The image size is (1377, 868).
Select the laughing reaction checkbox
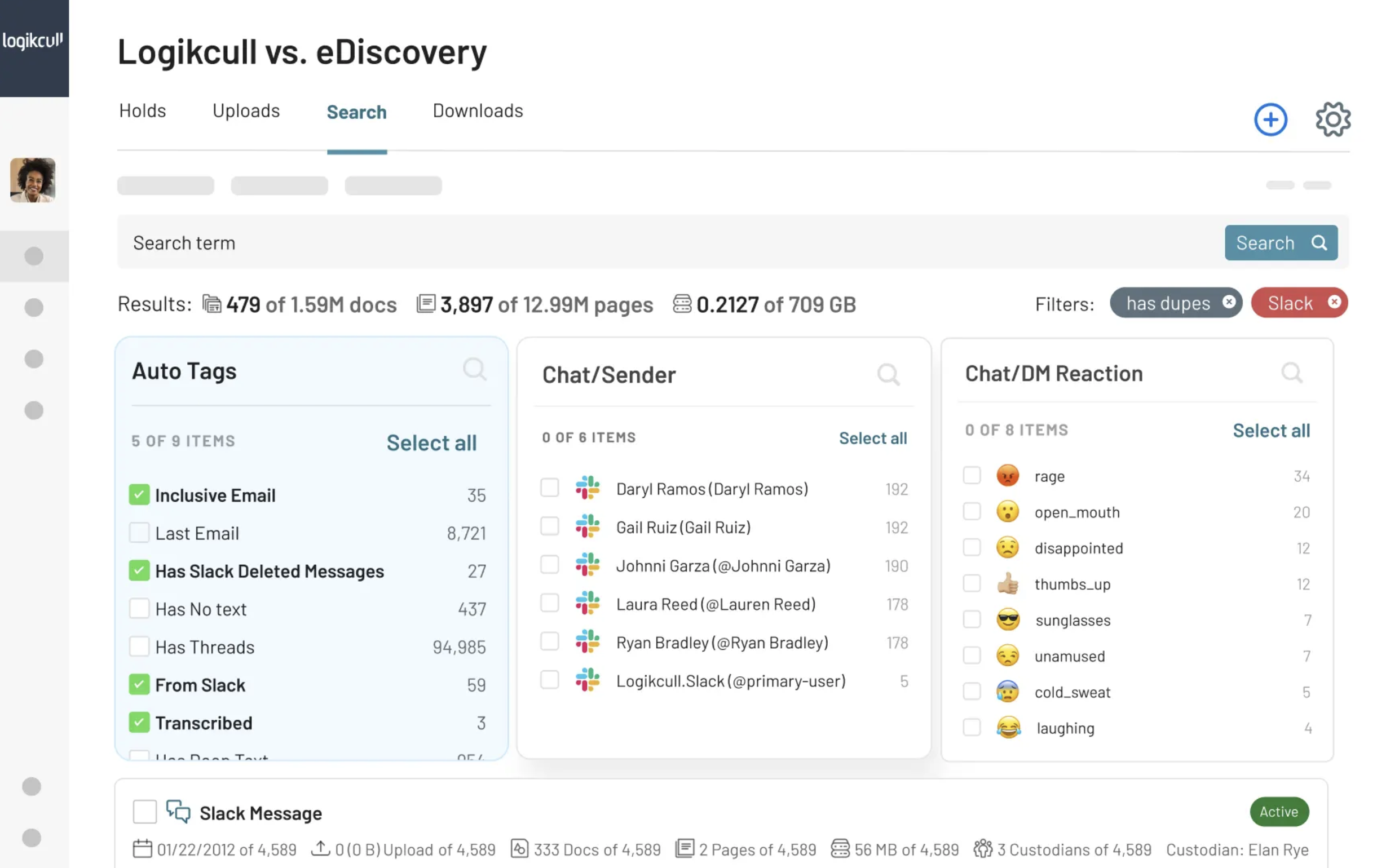[972, 728]
